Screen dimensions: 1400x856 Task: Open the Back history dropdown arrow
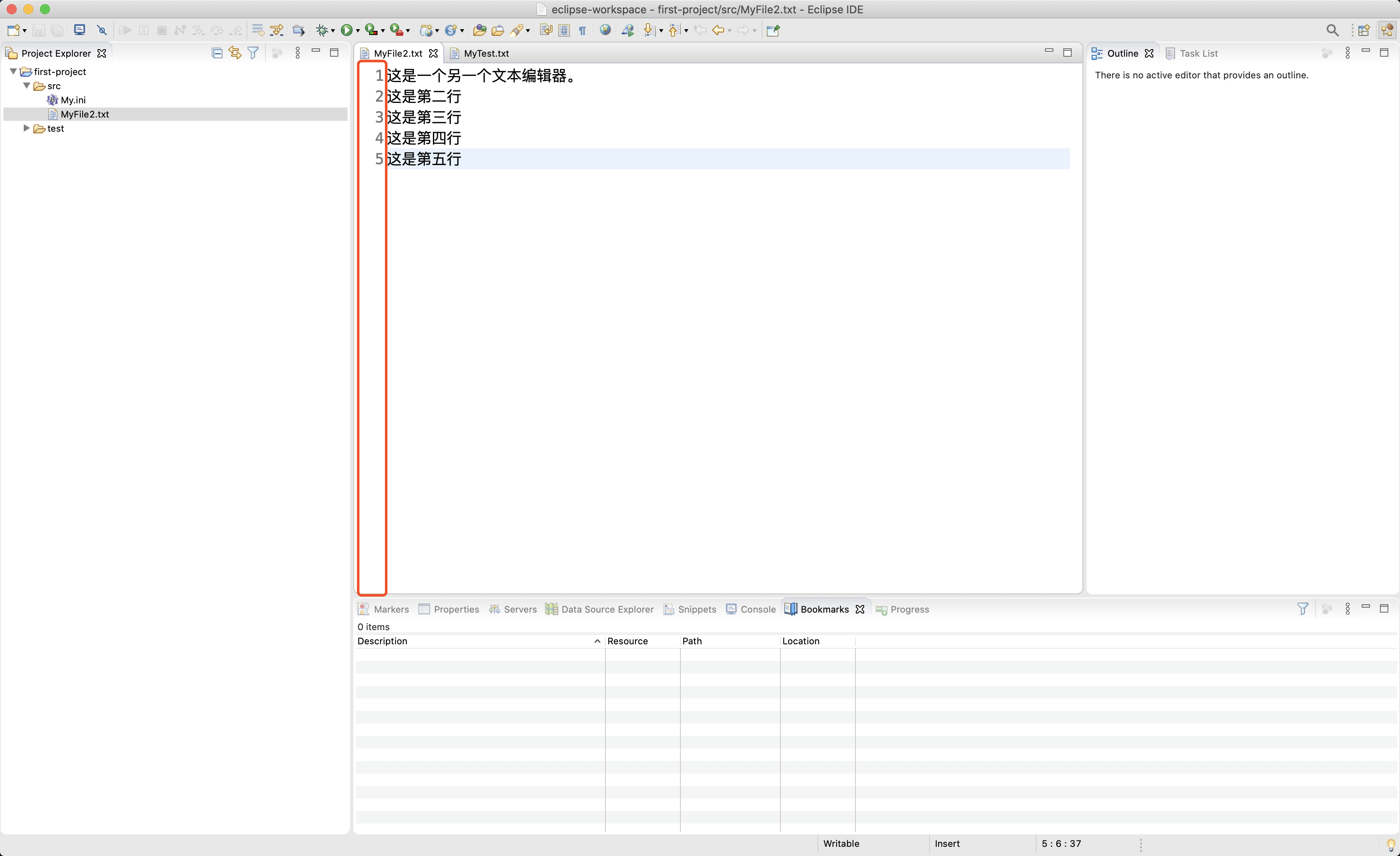click(730, 31)
